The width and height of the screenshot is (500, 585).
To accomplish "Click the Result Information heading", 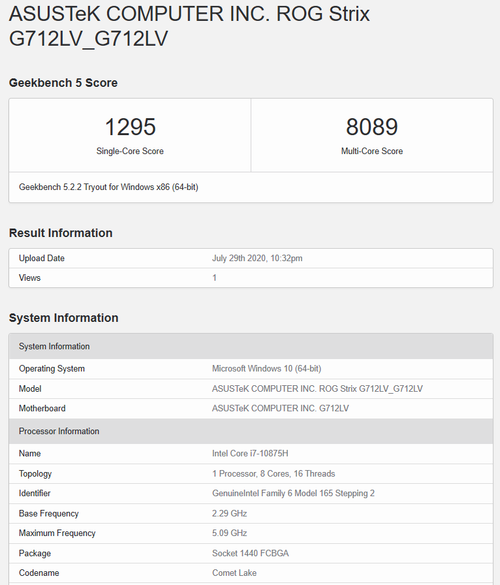I will (x=60, y=233).
